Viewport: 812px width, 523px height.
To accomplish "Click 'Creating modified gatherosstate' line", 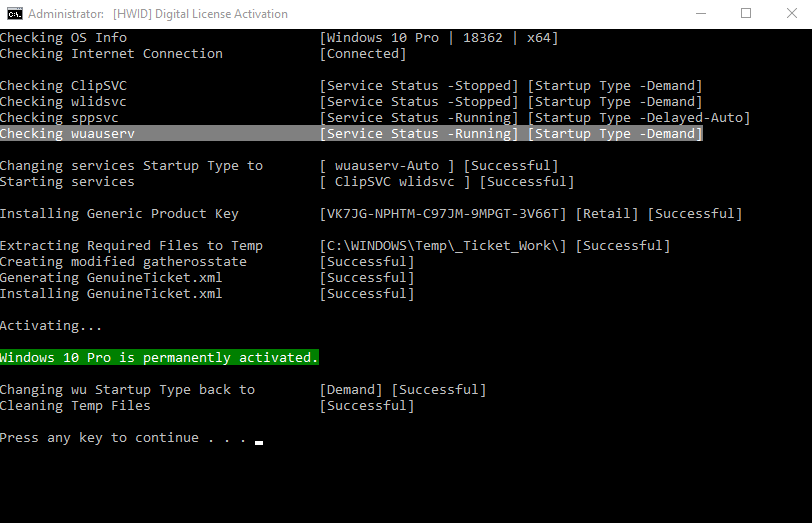I will coord(123,262).
